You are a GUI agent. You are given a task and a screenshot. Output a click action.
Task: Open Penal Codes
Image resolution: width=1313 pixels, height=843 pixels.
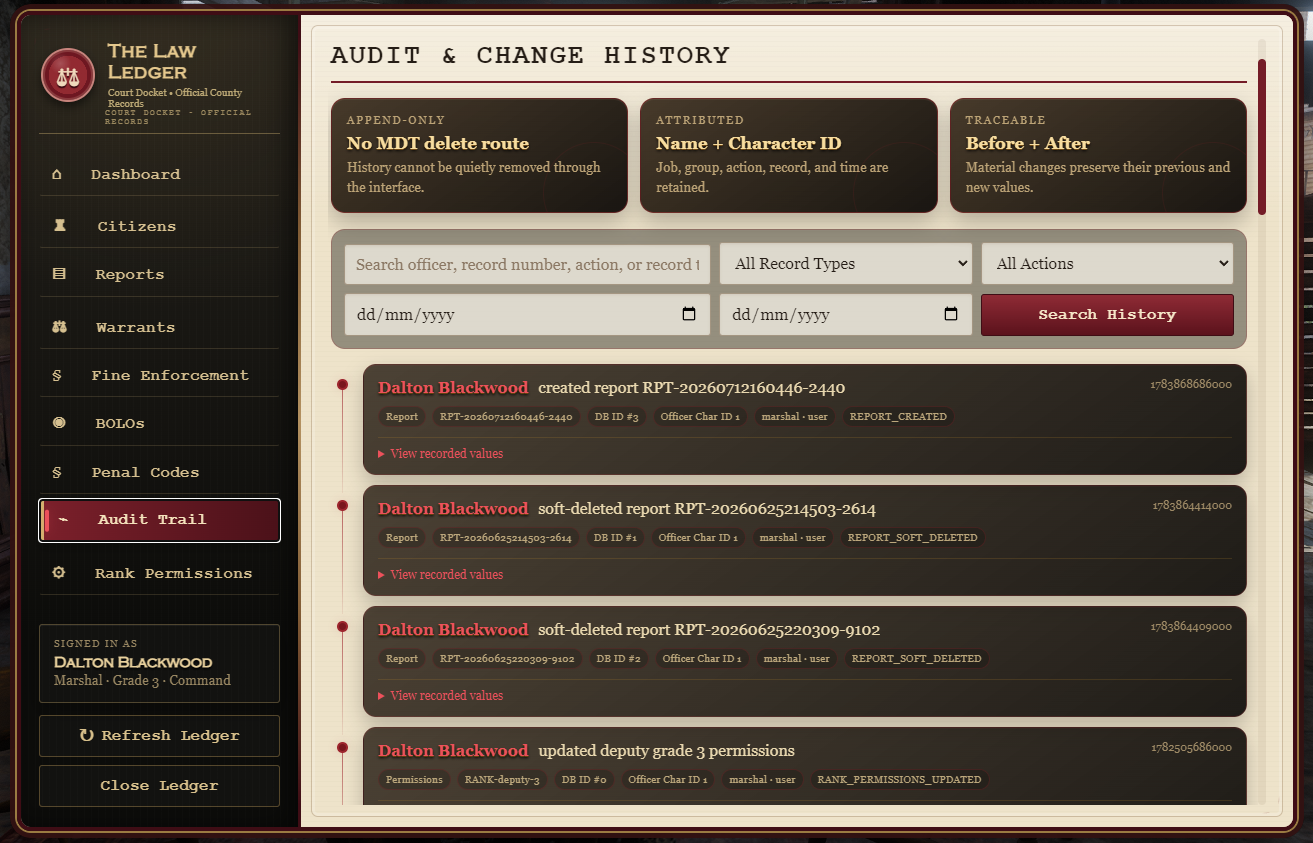point(159,472)
